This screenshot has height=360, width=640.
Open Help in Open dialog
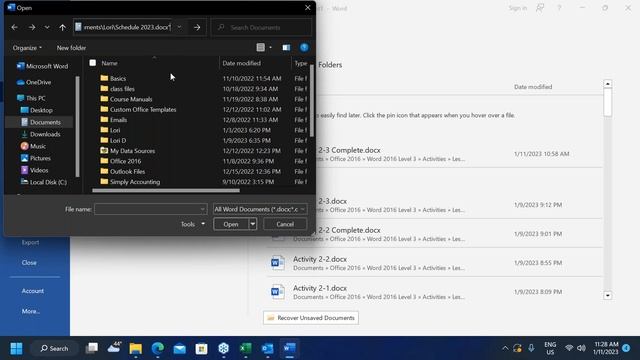tap(304, 47)
